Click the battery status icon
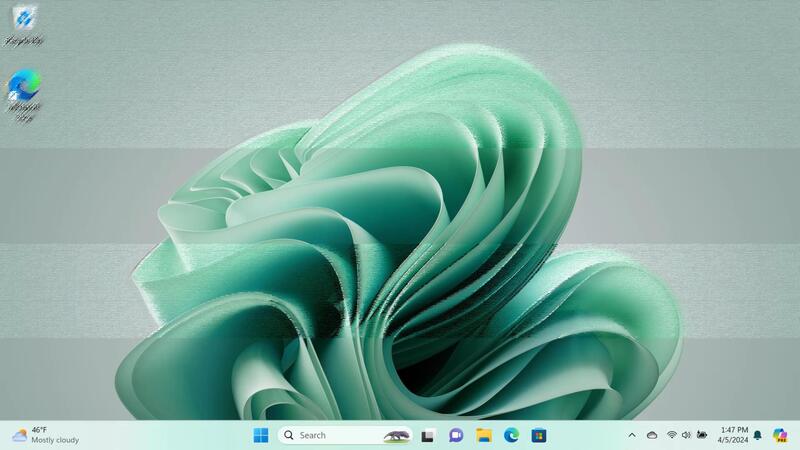The width and height of the screenshot is (800, 450). pyautogui.click(x=702, y=435)
